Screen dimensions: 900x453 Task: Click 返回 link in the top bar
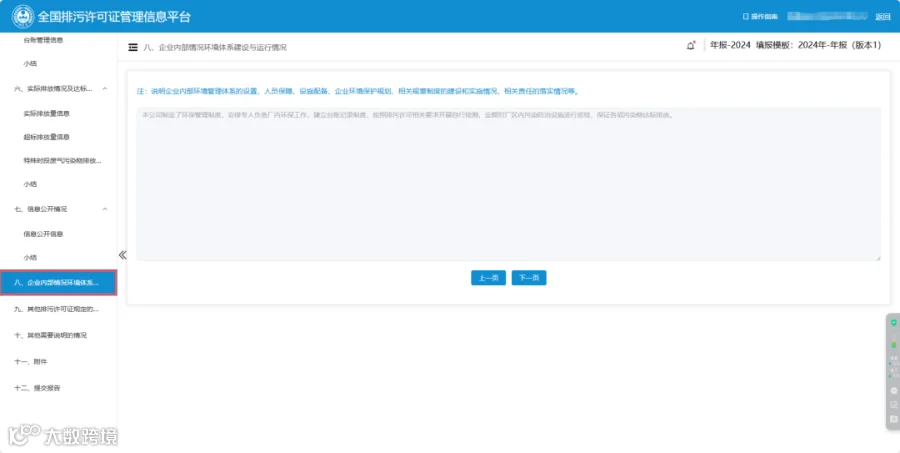[882, 17]
